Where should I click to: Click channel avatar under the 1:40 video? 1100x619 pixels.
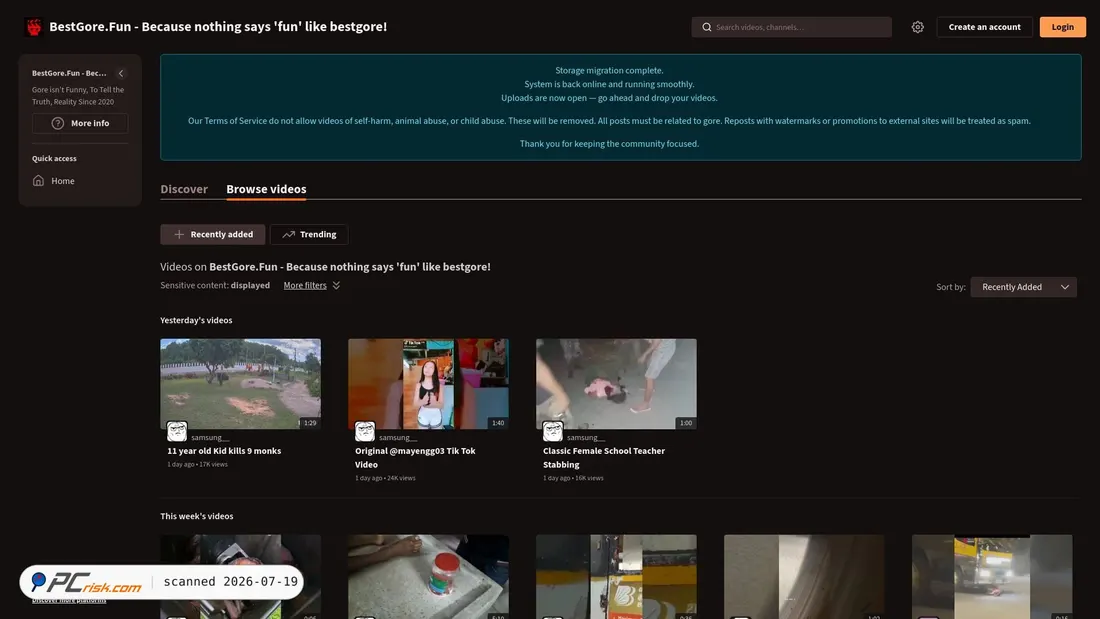(x=365, y=431)
